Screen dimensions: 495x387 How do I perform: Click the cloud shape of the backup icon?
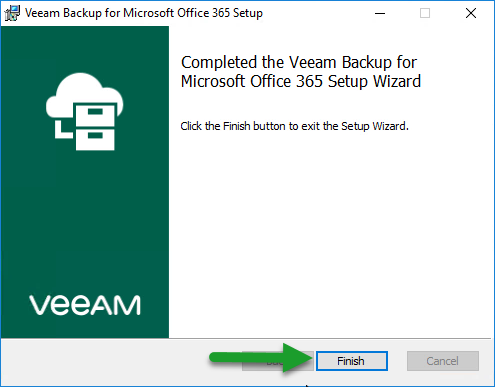(83, 95)
